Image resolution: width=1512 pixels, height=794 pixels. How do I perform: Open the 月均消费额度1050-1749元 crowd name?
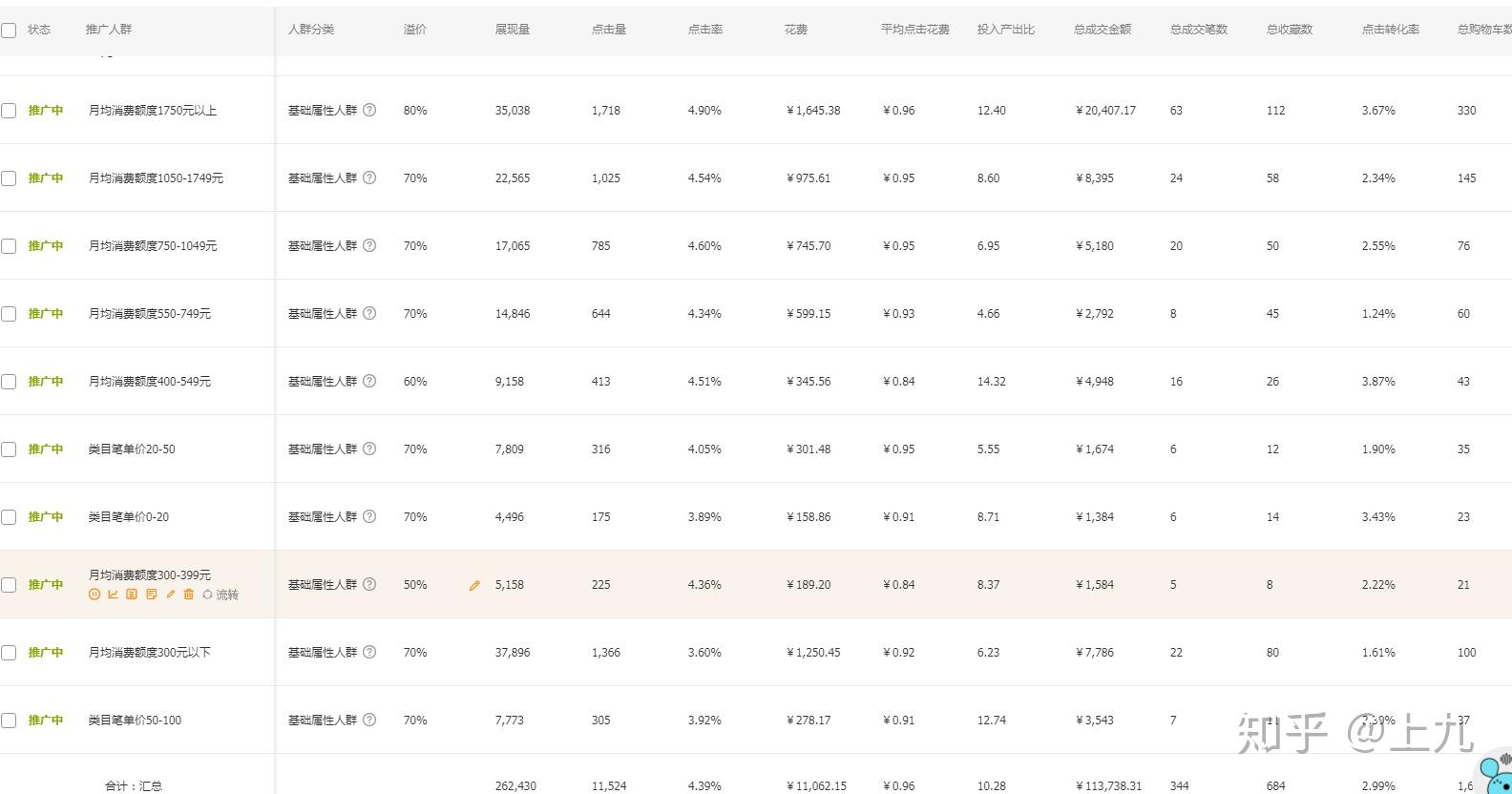156,178
